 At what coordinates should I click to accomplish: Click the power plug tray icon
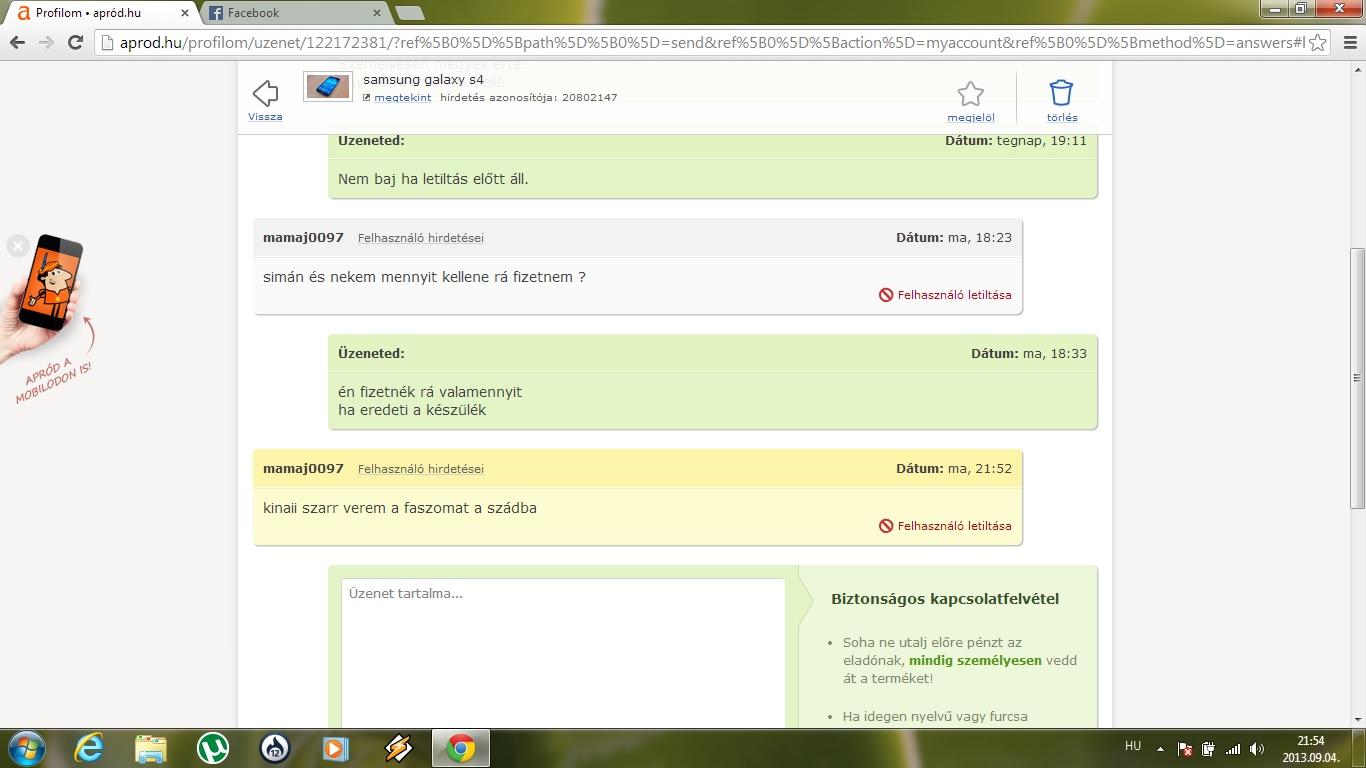coord(1209,749)
